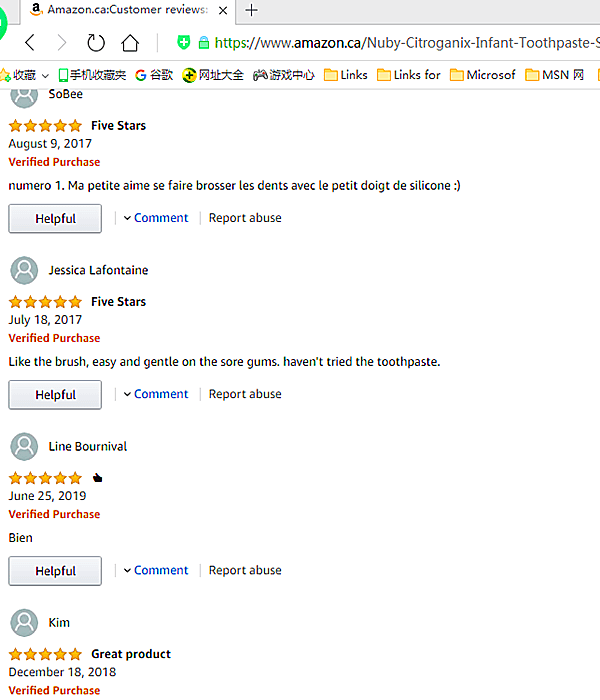The image size is (600, 700).
Task: Mark SoBee's review as Helpful
Action: pyautogui.click(x=55, y=219)
